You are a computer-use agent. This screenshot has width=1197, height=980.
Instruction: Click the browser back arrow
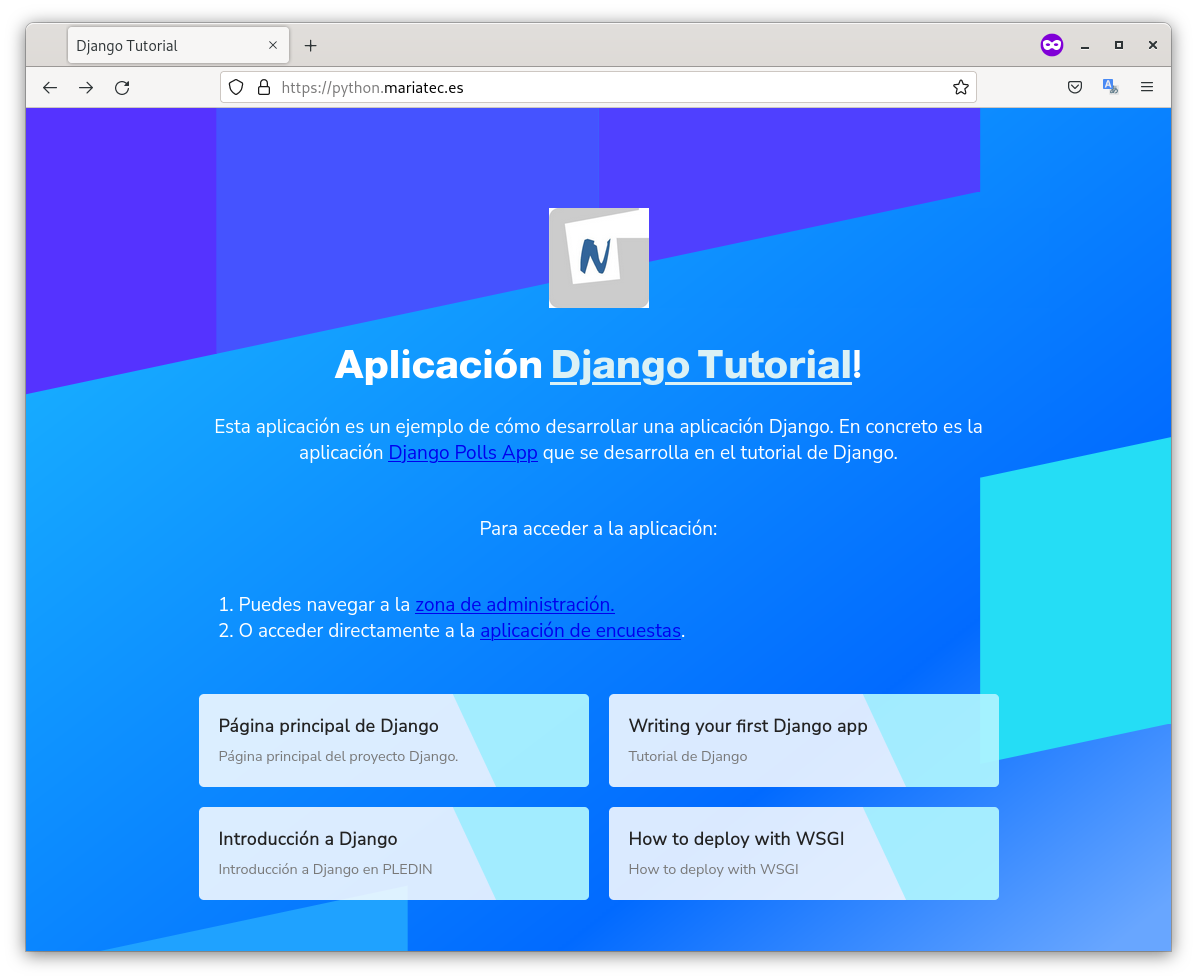(x=50, y=88)
